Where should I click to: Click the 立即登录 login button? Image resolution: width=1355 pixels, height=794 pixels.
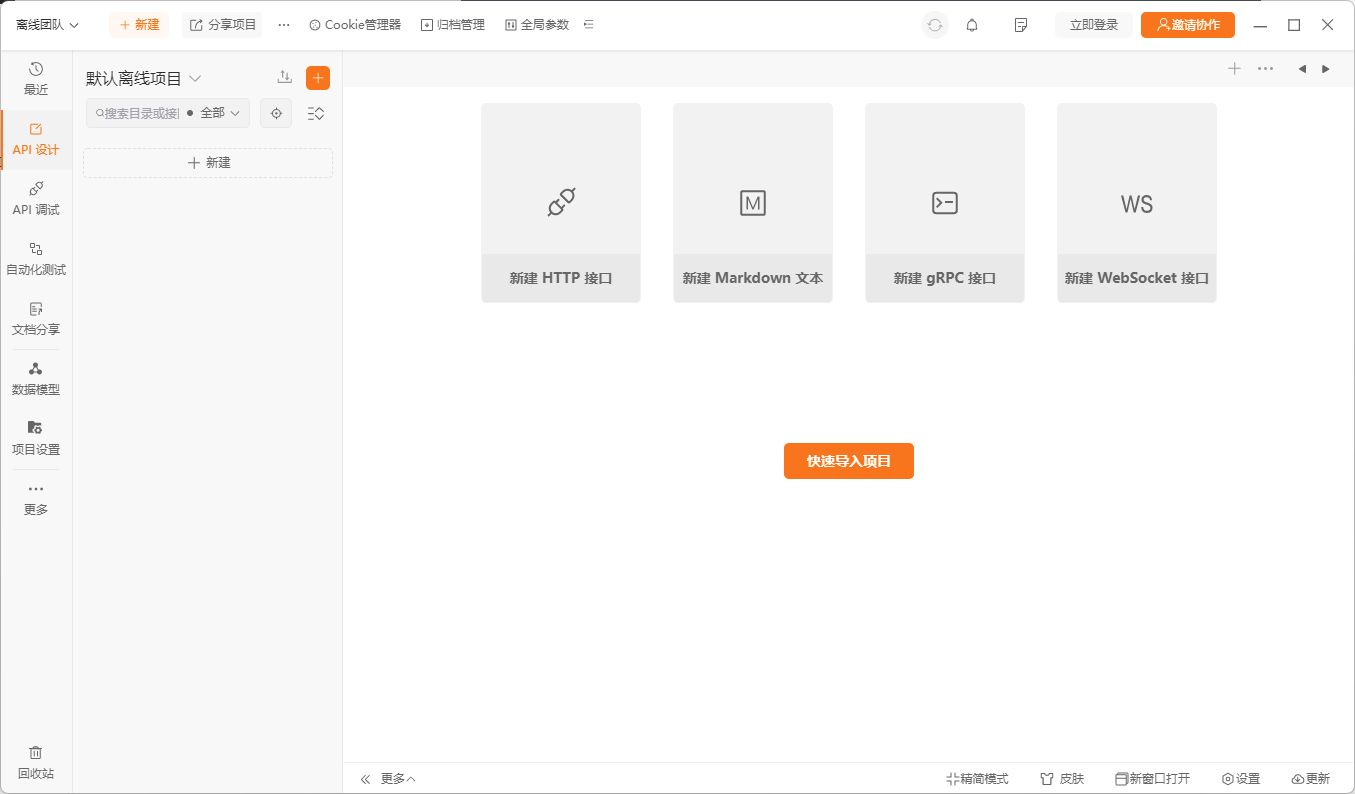(x=1093, y=25)
